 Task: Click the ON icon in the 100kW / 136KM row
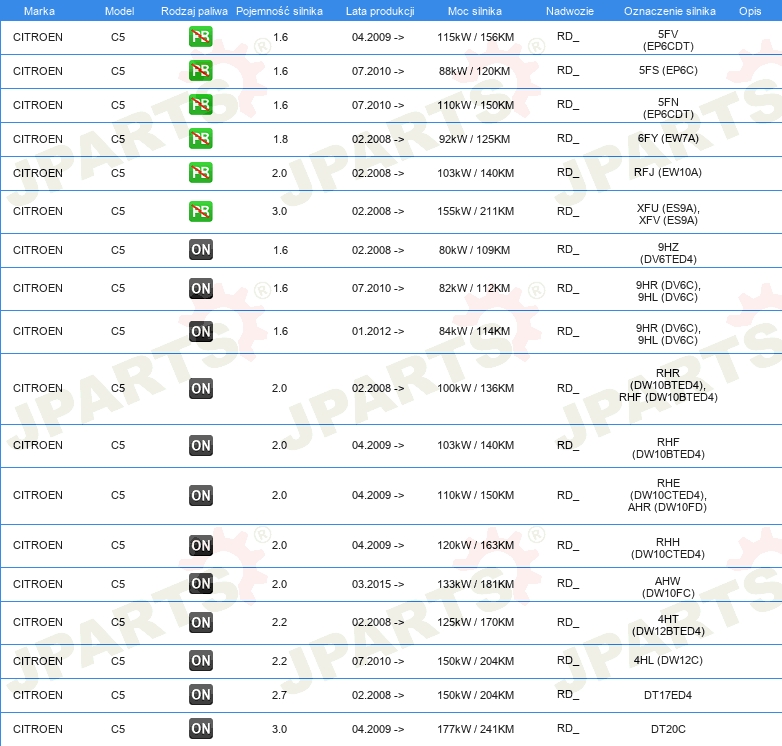[200, 388]
